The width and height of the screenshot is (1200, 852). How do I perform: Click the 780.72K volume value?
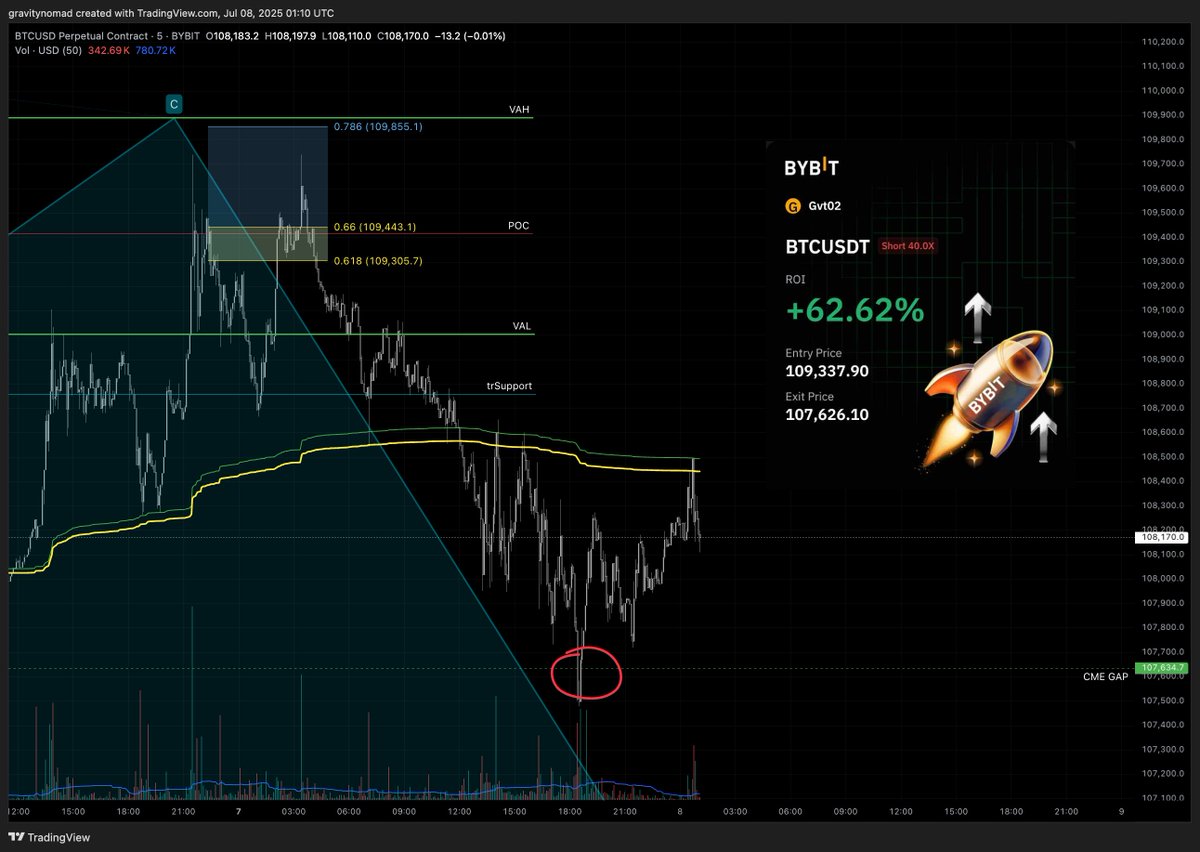[155, 49]
